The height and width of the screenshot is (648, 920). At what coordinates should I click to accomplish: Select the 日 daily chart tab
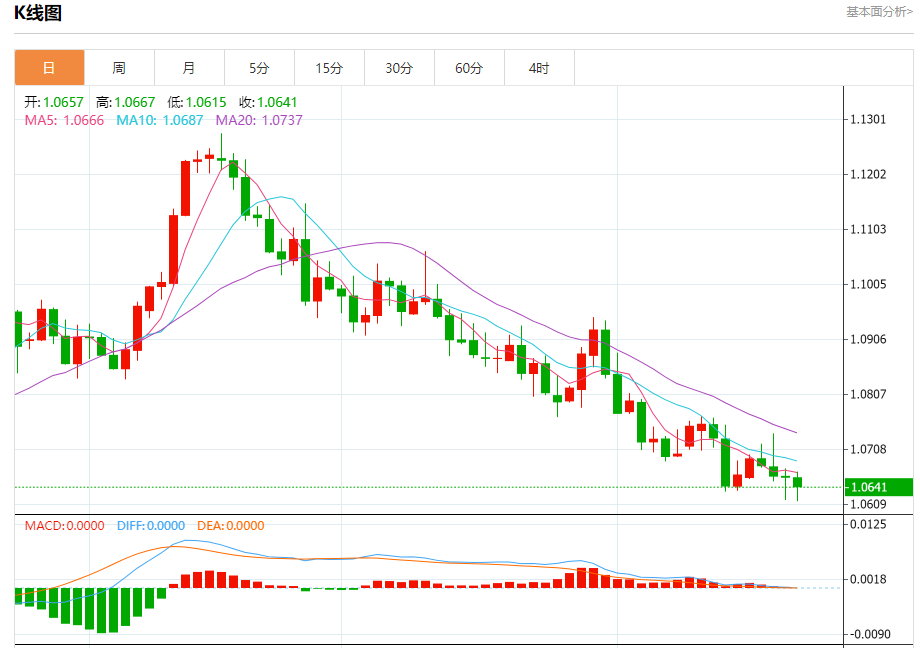[49, 68]
